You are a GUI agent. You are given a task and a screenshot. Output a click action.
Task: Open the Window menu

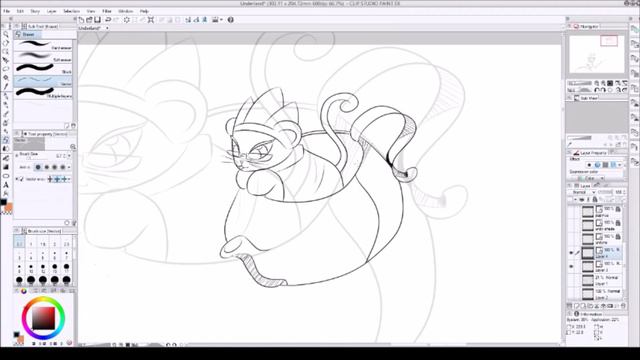coord(125,11)
